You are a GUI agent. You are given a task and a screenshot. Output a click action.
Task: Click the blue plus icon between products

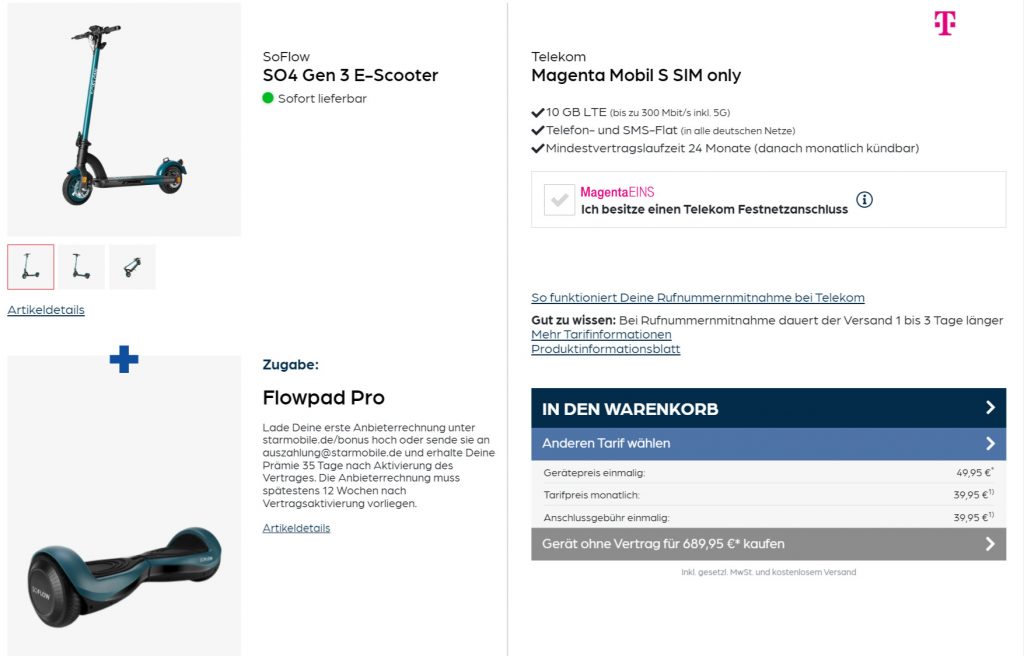point(123,359)
